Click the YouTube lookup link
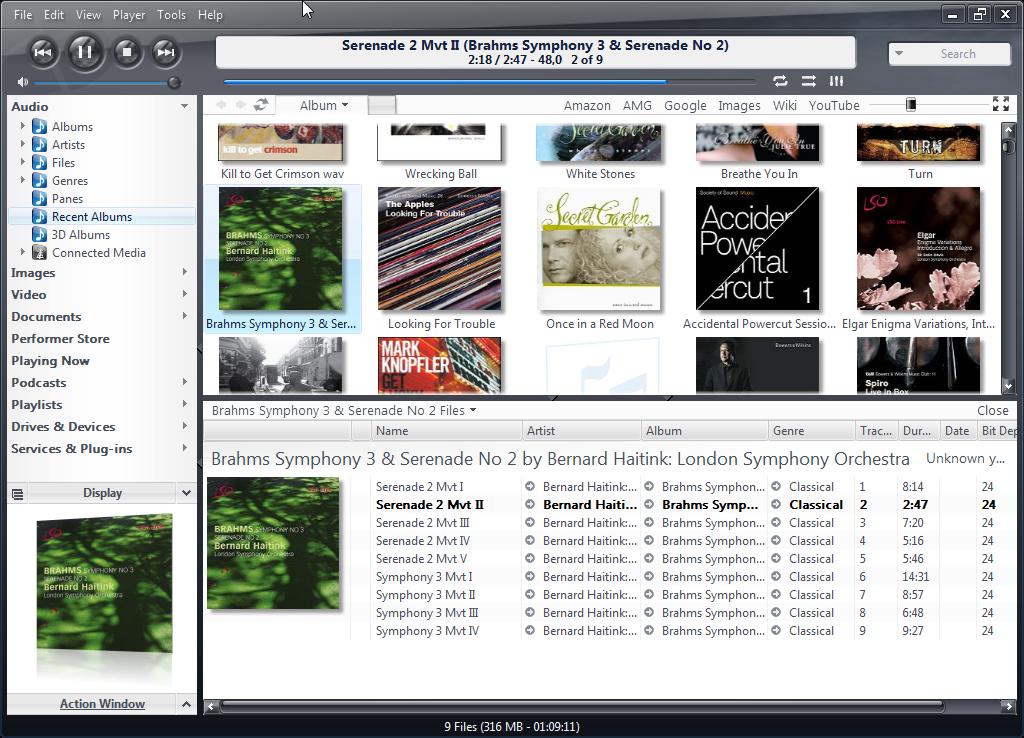 point(834,106)
